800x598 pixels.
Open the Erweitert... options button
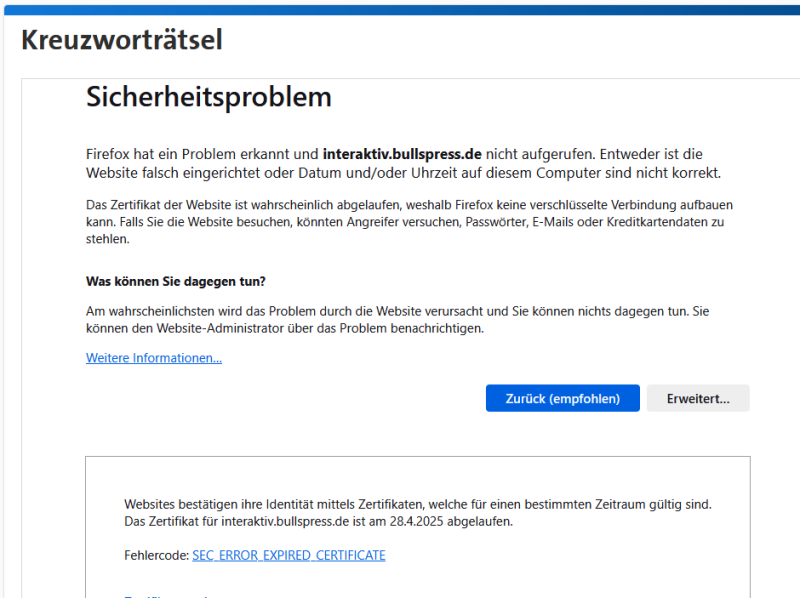pyautogui.click(x=697, y=398)
